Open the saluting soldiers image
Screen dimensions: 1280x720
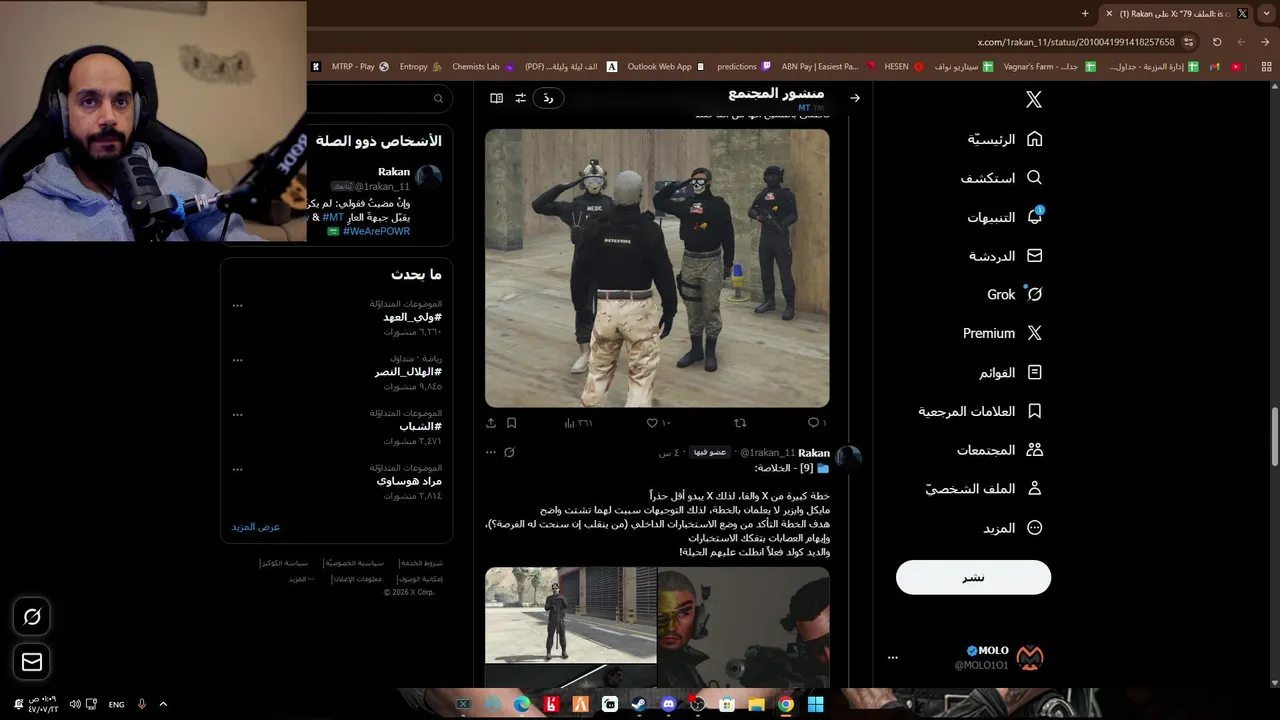pyautogui.click(x=657, y=268)
